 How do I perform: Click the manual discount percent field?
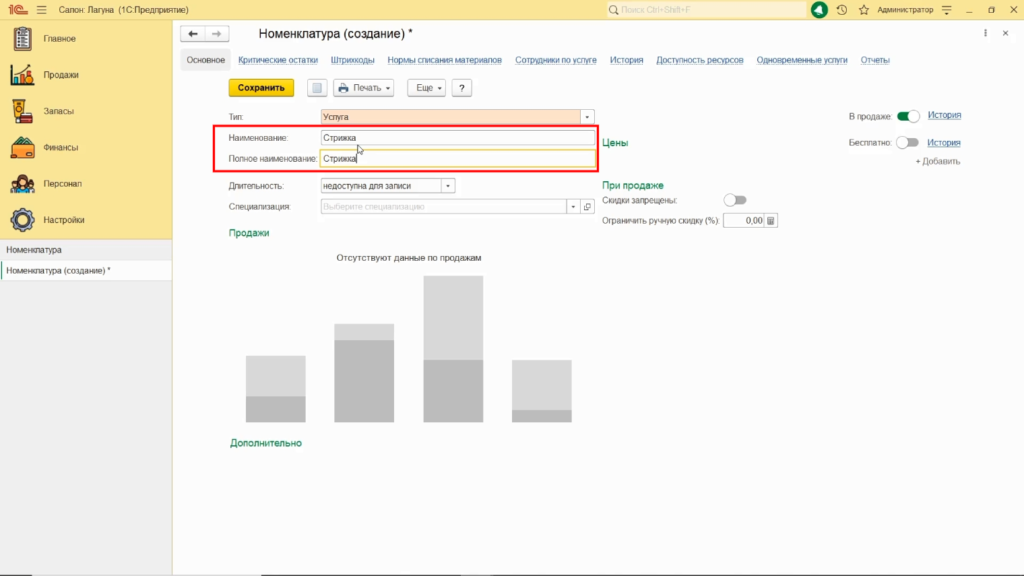[744, 221]
